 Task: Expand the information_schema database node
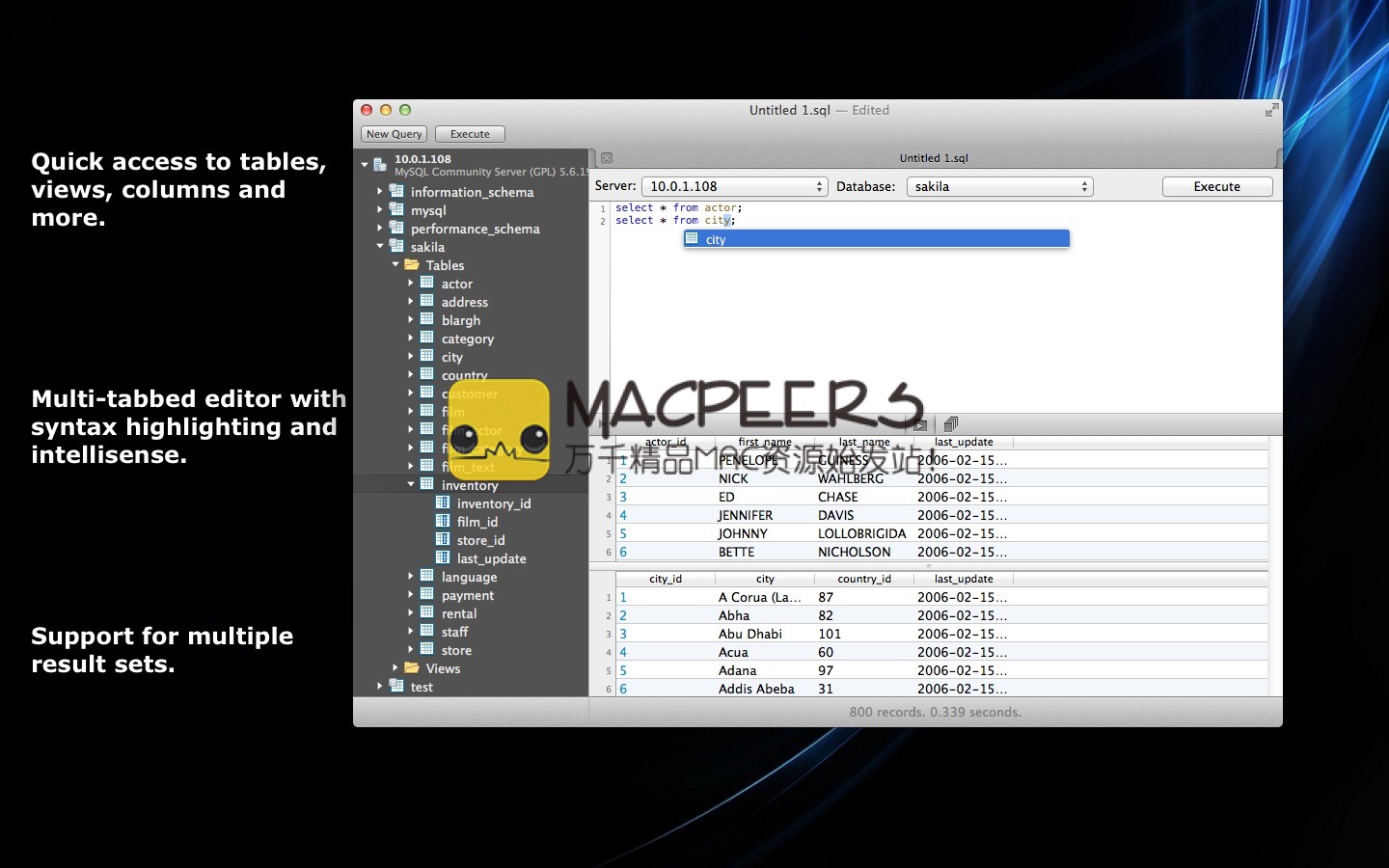pos(380,192)
